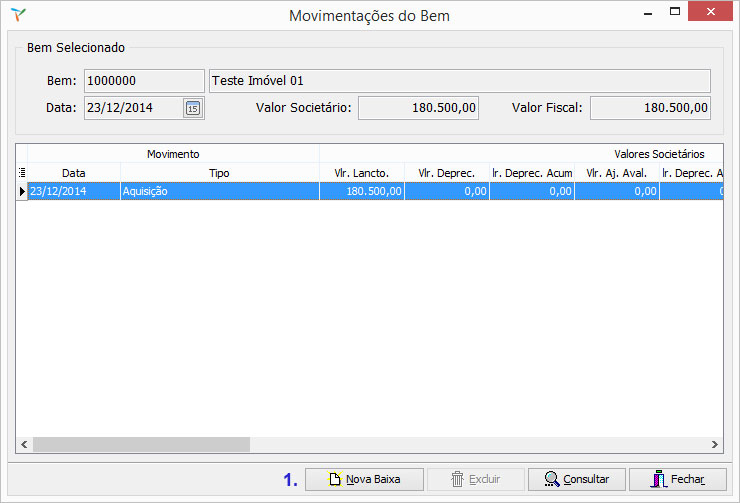Screen dimensions: 740x503
Task: Select the row indicator arrow for Aquisição
Action: coord(22,191)
